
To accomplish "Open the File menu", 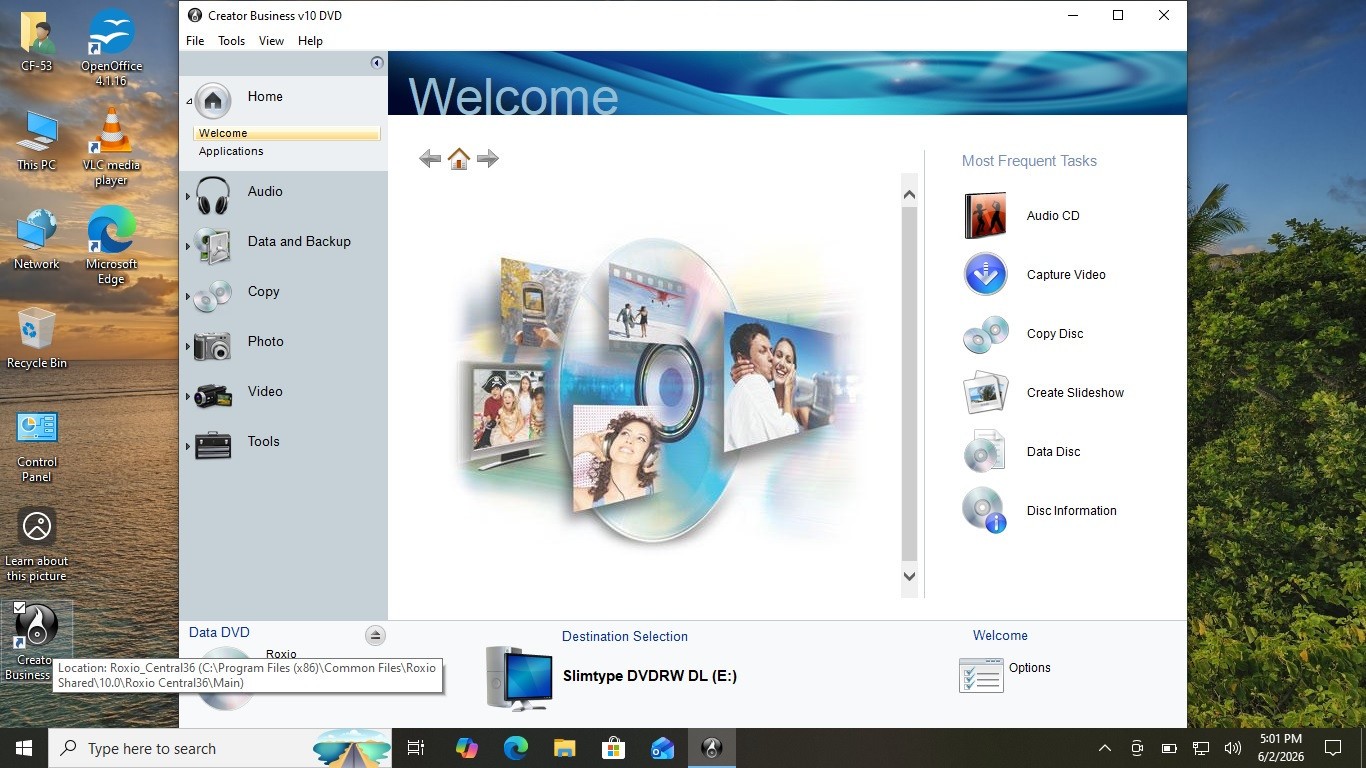I will point(195,41).
